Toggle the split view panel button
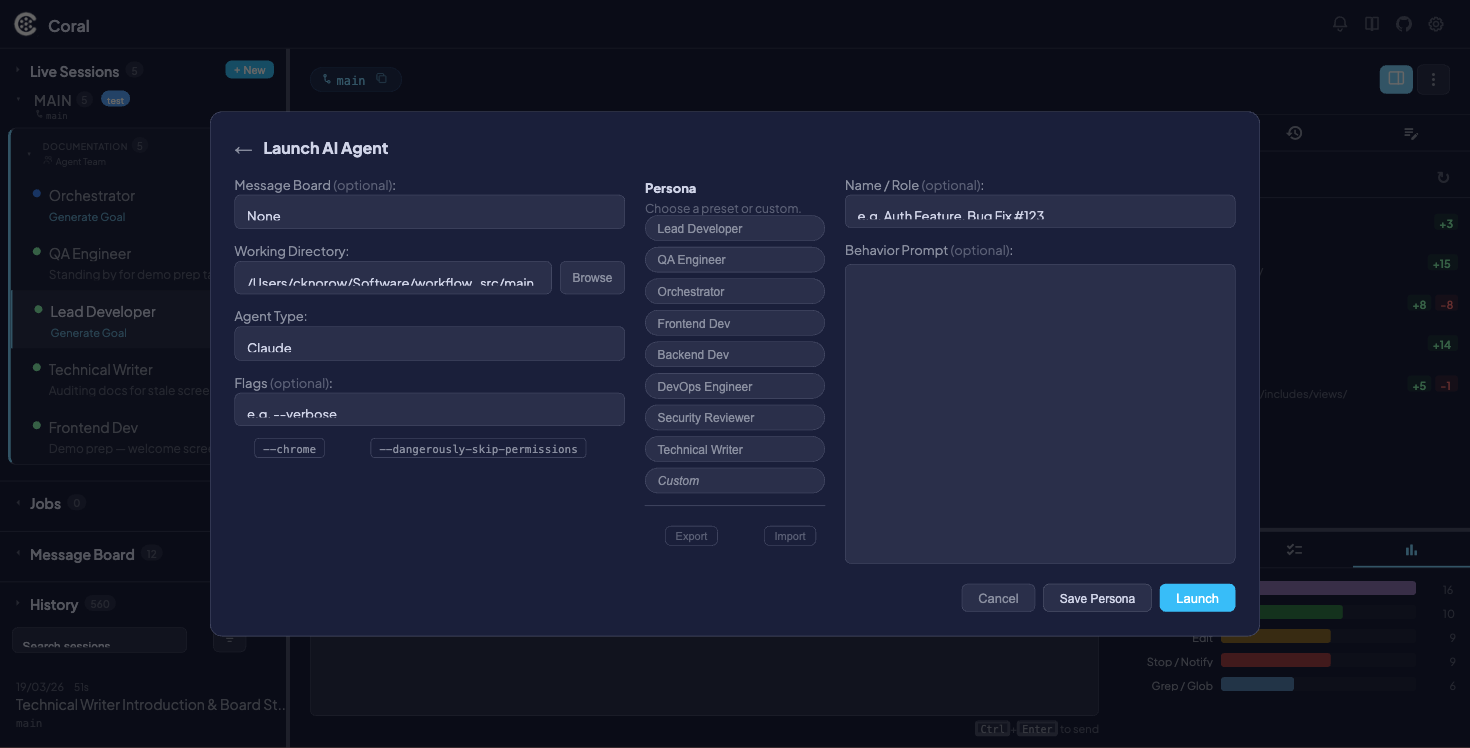 1395,79
